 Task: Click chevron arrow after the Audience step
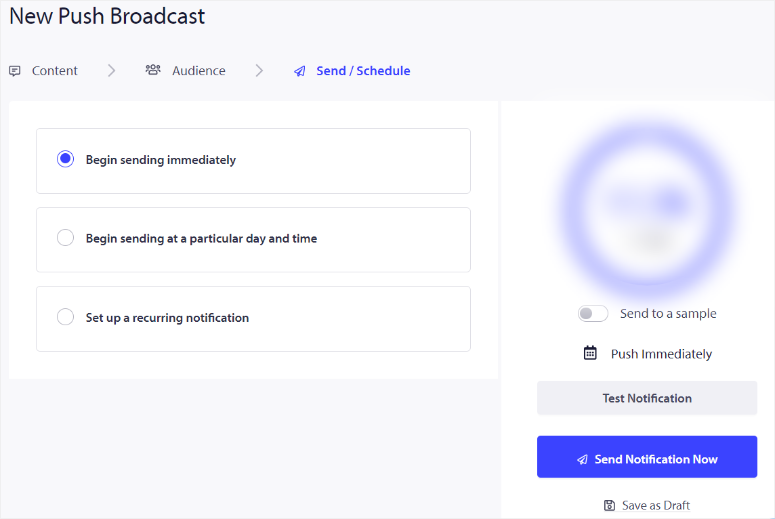[259, 71]
